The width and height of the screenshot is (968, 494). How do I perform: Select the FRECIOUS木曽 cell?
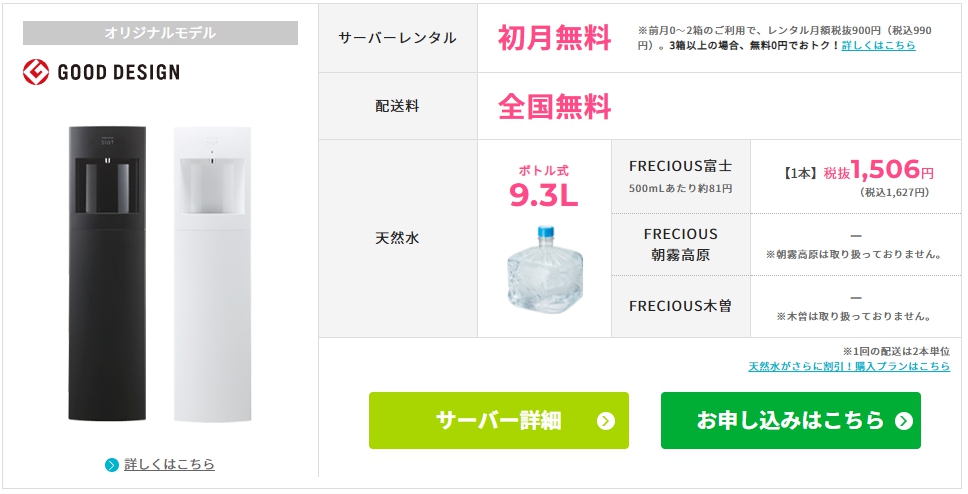[x=681, y=306]
